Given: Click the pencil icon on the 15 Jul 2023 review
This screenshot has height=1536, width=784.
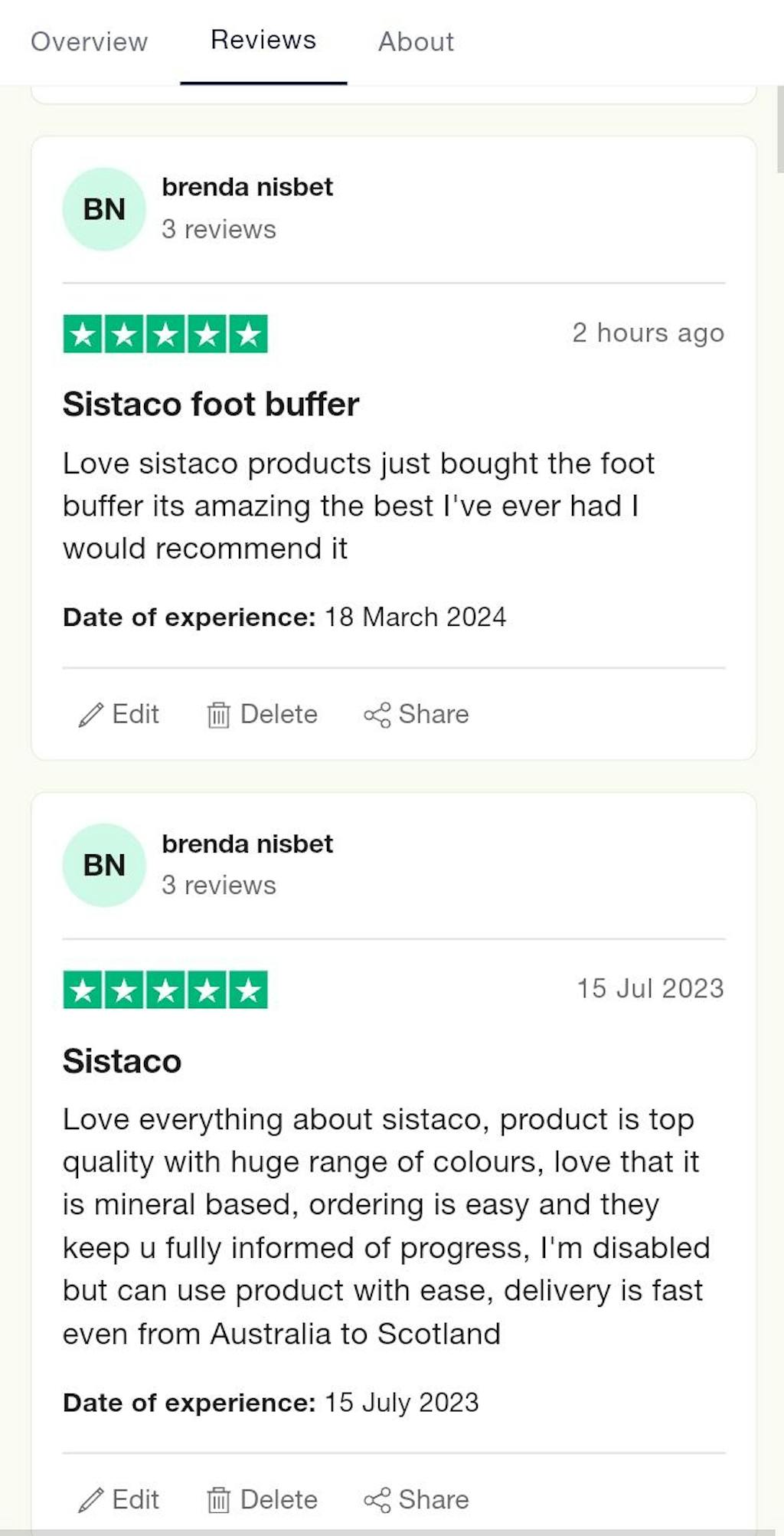Looking at the screenshot, I should pos(91,1500).
